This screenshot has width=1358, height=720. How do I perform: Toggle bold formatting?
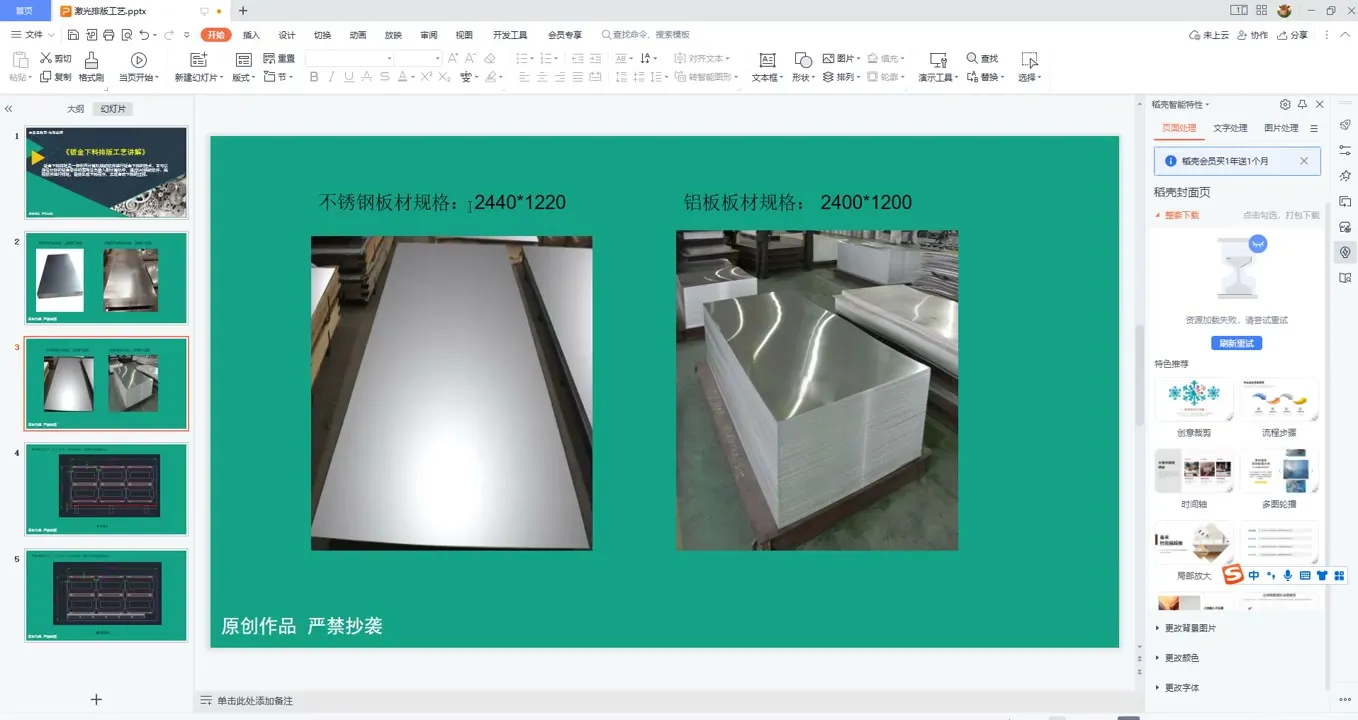pos(313,76)
